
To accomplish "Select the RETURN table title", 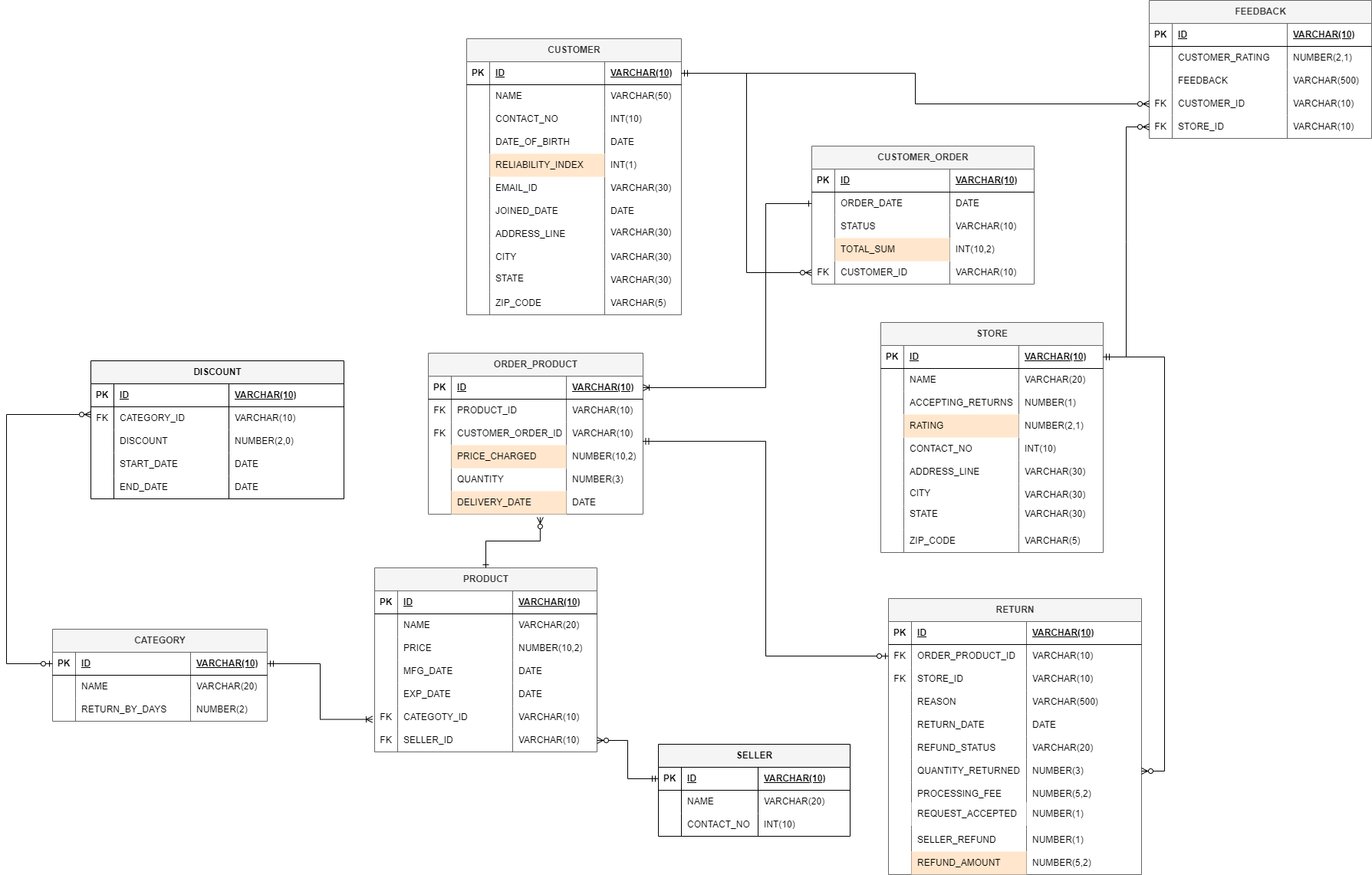I will [1015, 610].
